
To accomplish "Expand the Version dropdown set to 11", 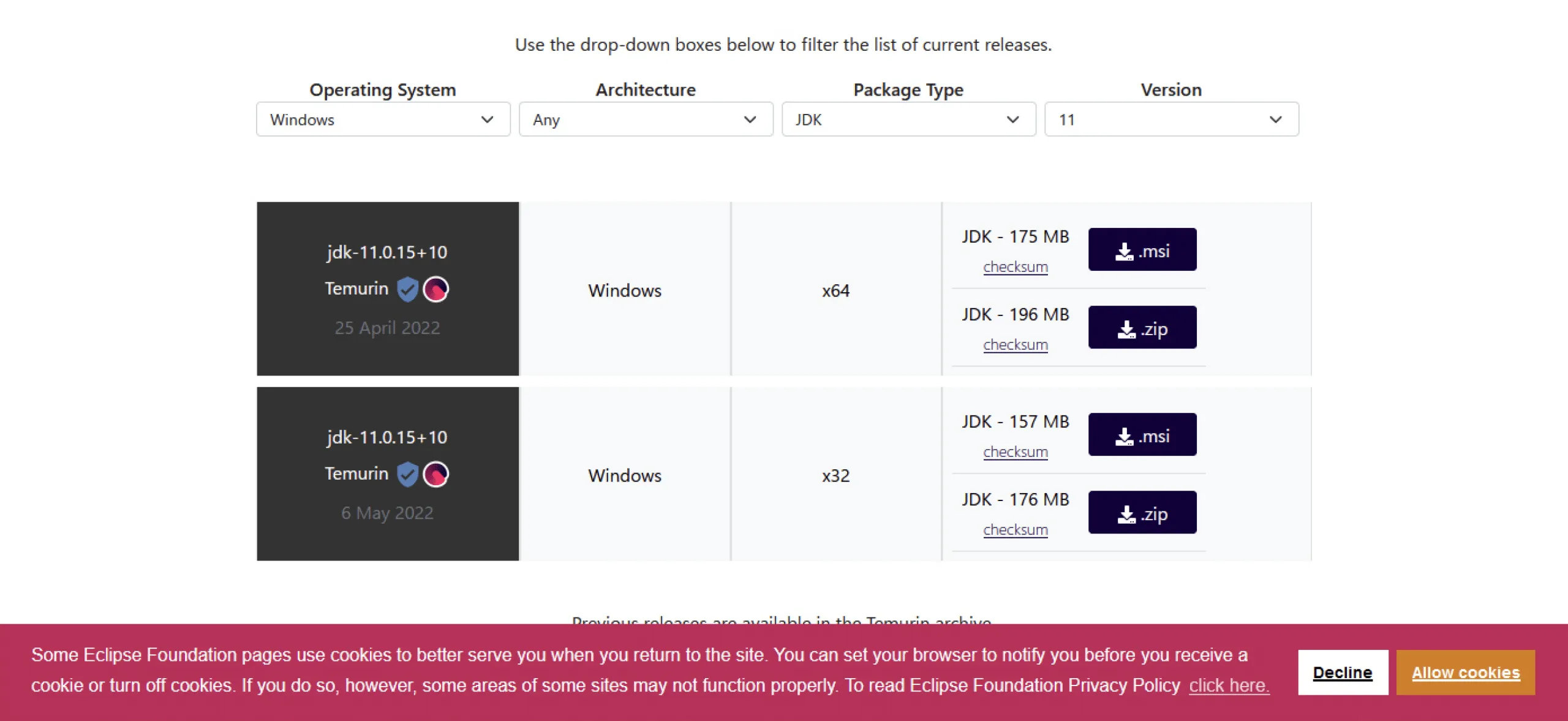I will pos(1171,119).
